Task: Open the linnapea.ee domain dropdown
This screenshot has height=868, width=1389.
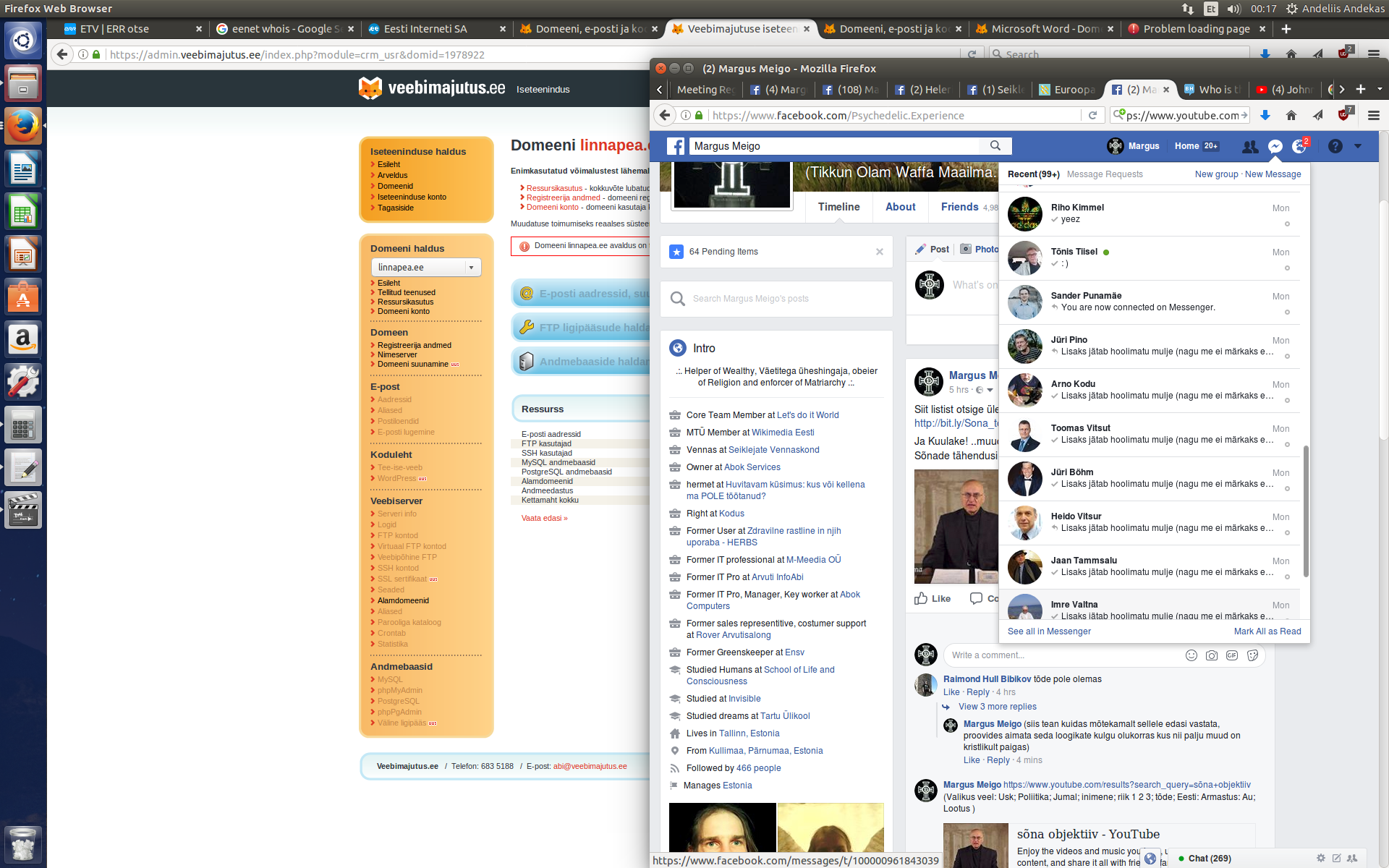Action: click(x=426, y=268)
